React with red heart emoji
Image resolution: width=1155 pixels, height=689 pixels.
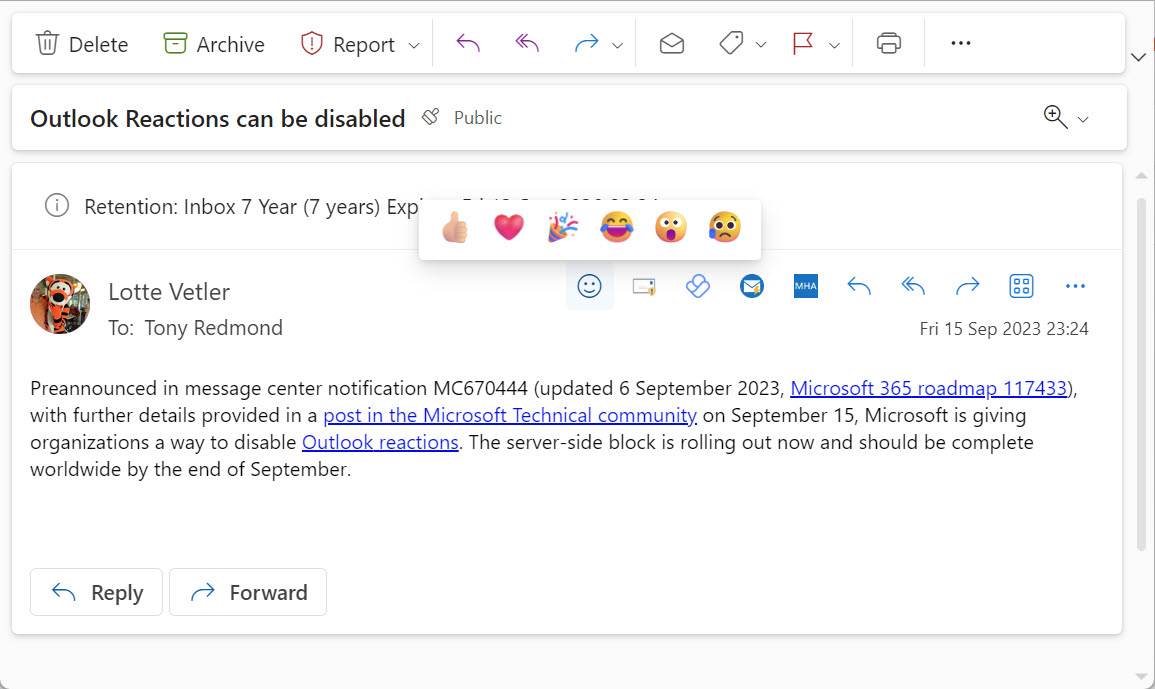tap(509, 227)
